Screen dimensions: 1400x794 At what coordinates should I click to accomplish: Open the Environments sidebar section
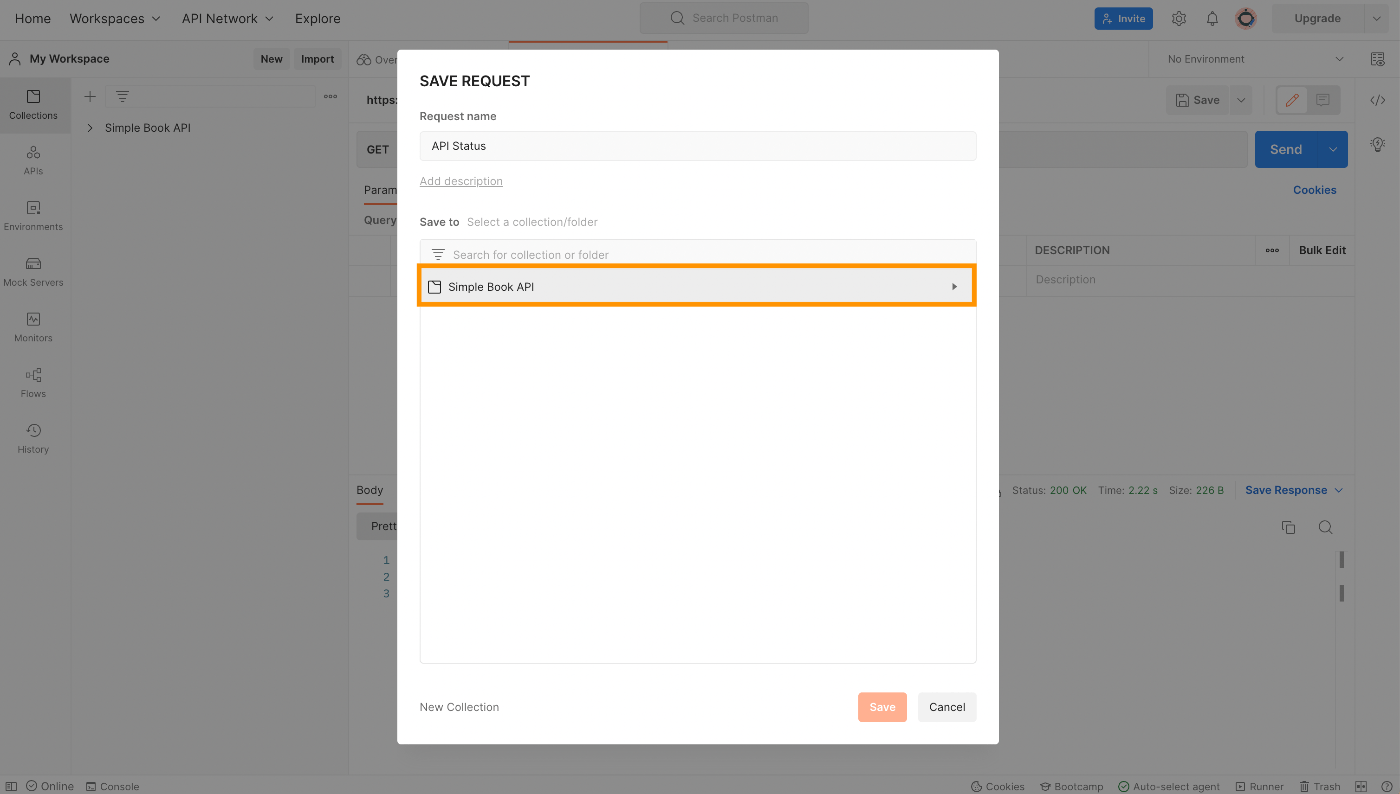coord(33,216)
